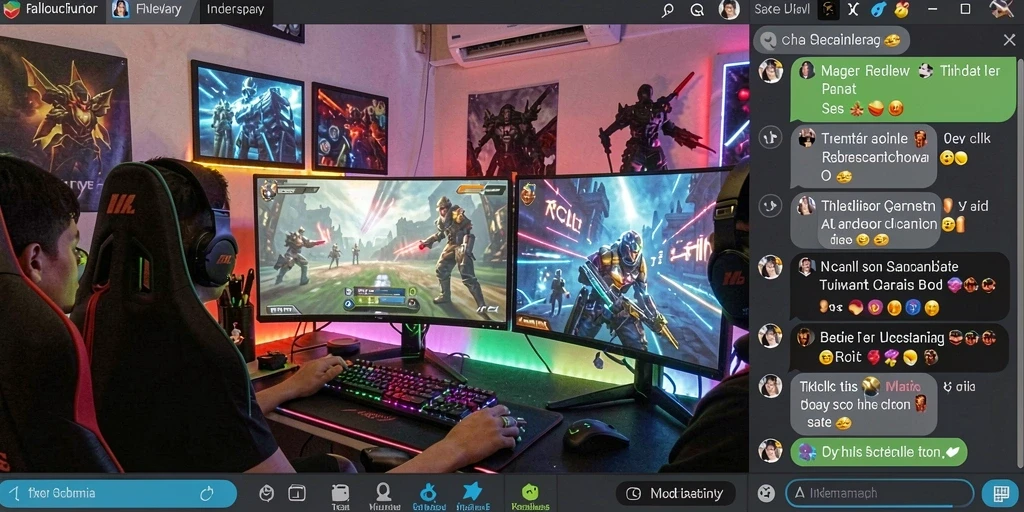Click the blue medal icon in bottom toolbar

pyautogui.click(x=429, y=492)
